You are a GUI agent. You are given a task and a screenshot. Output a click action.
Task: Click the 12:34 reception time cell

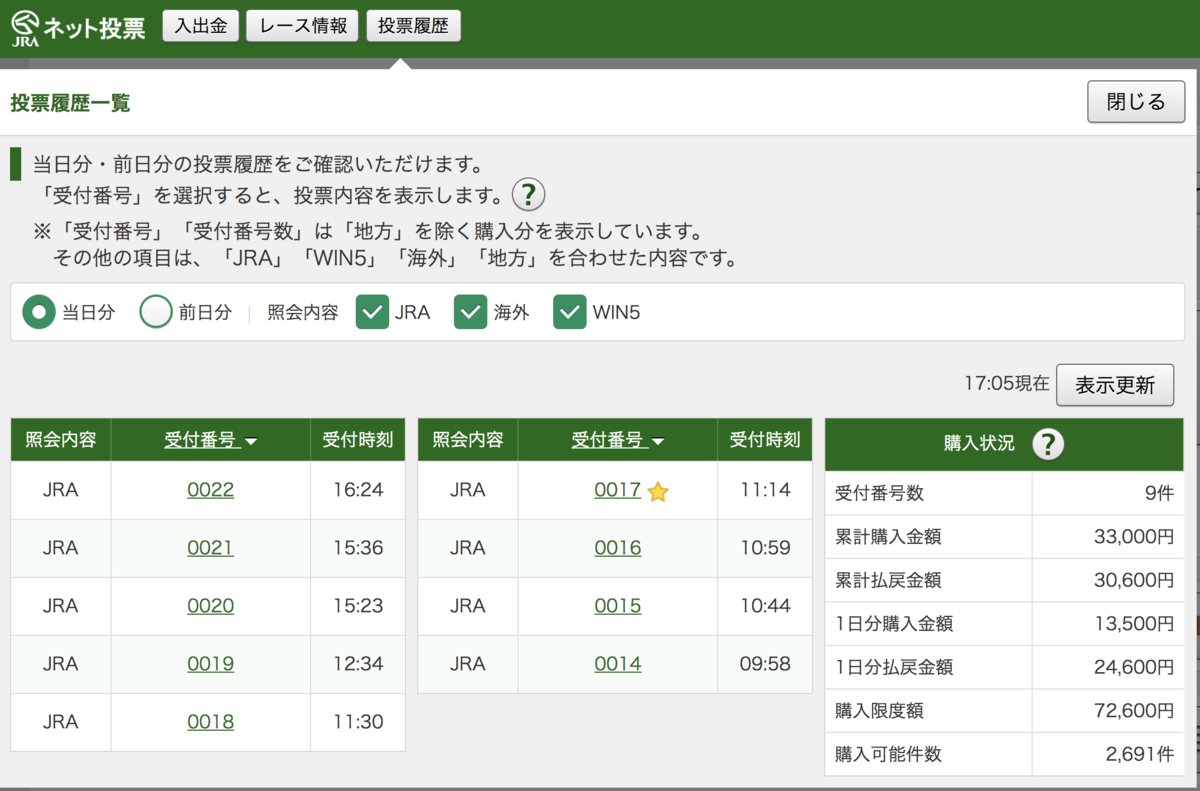click(x=358, y=664)
